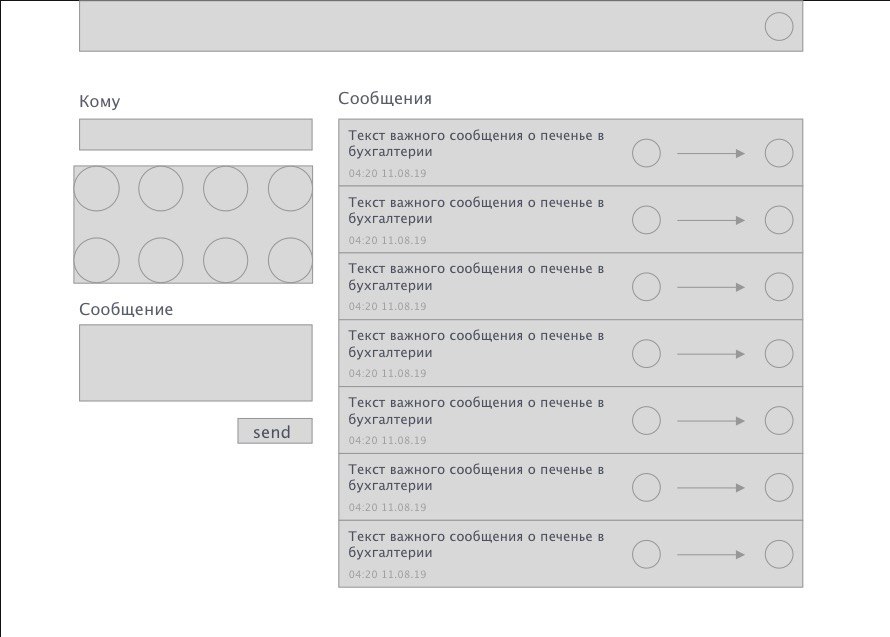Viewport: 890px width, 637px height.
Task: Click the sender avatar in the seventh message row
Action: 646,555
